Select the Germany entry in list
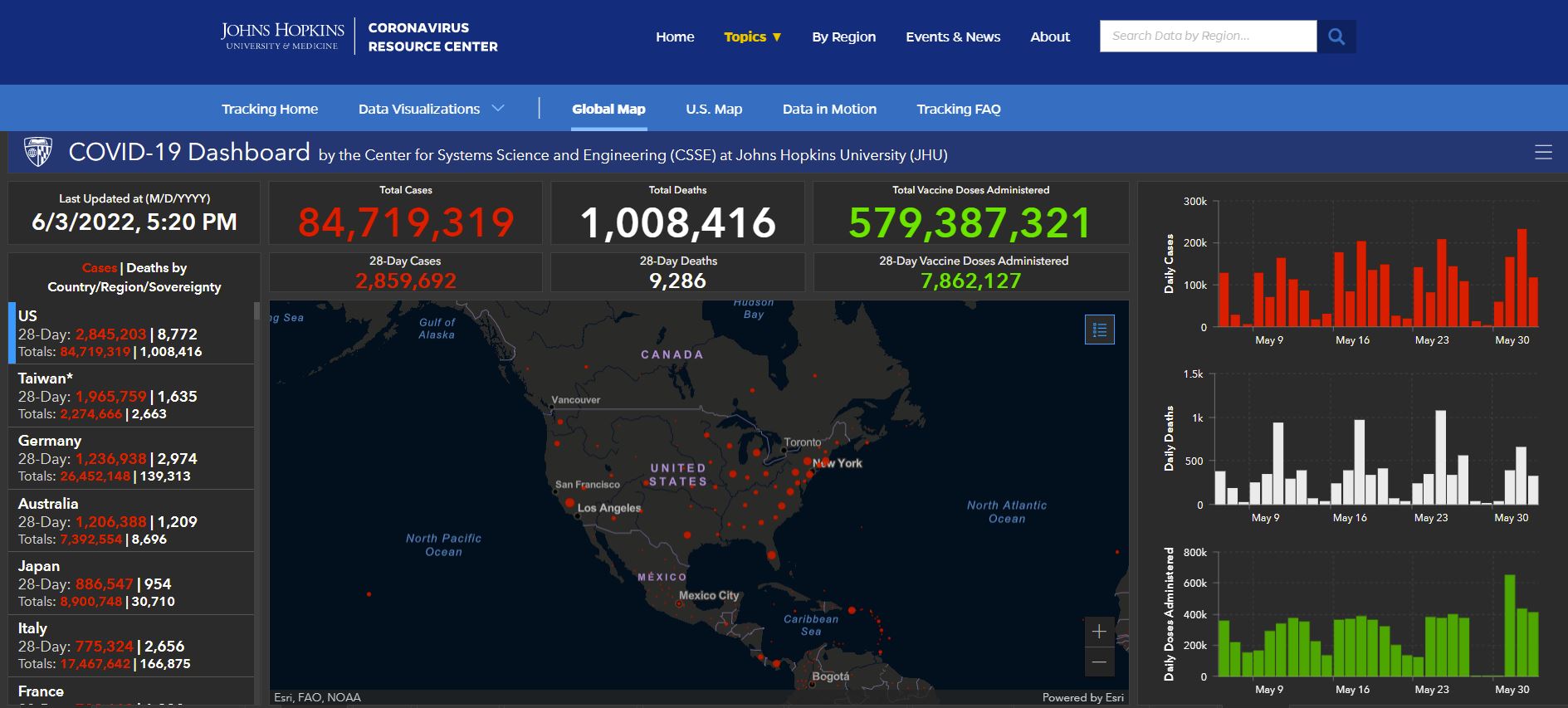 point(131,458)
